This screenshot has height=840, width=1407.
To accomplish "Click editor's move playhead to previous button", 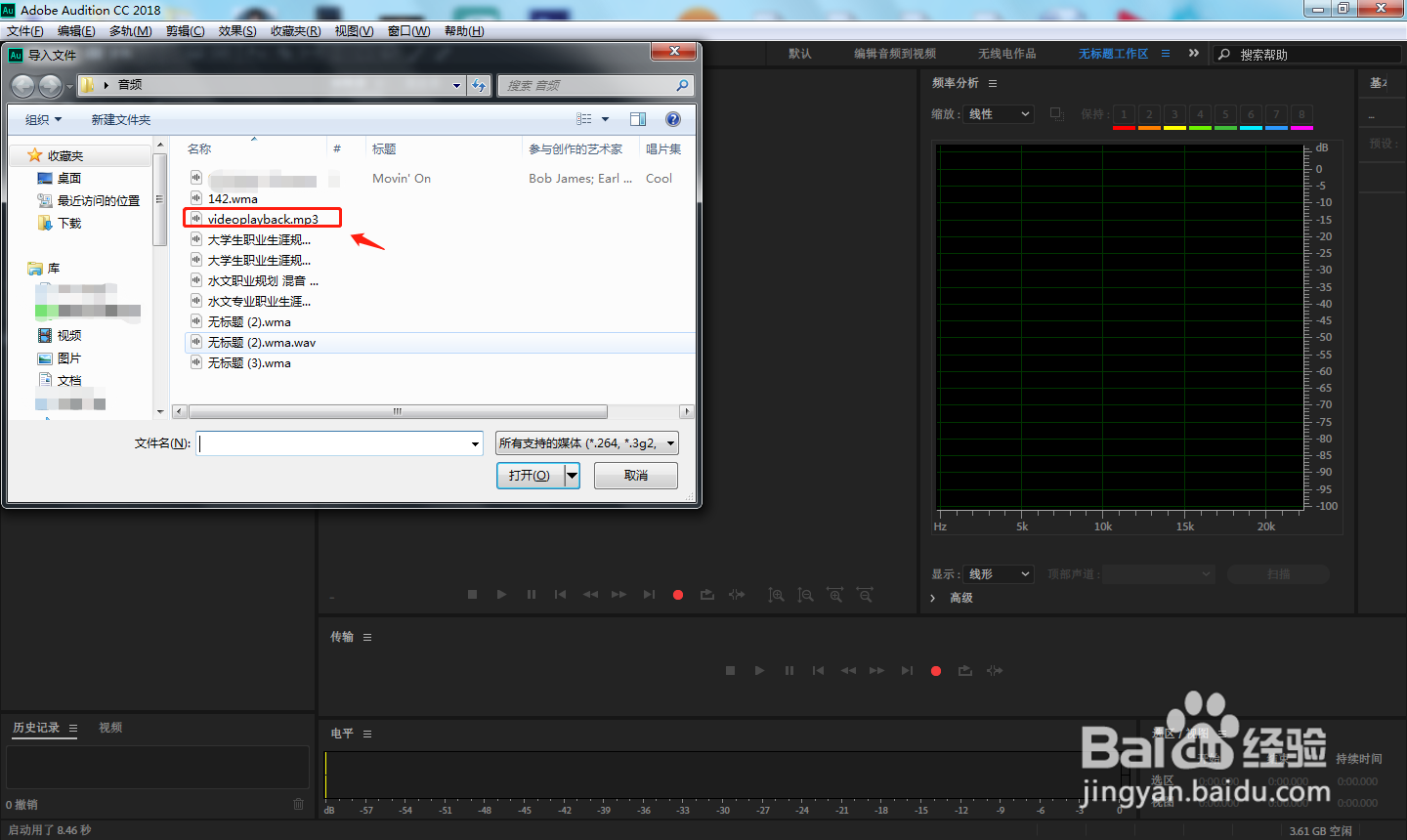I will point(561,594).
